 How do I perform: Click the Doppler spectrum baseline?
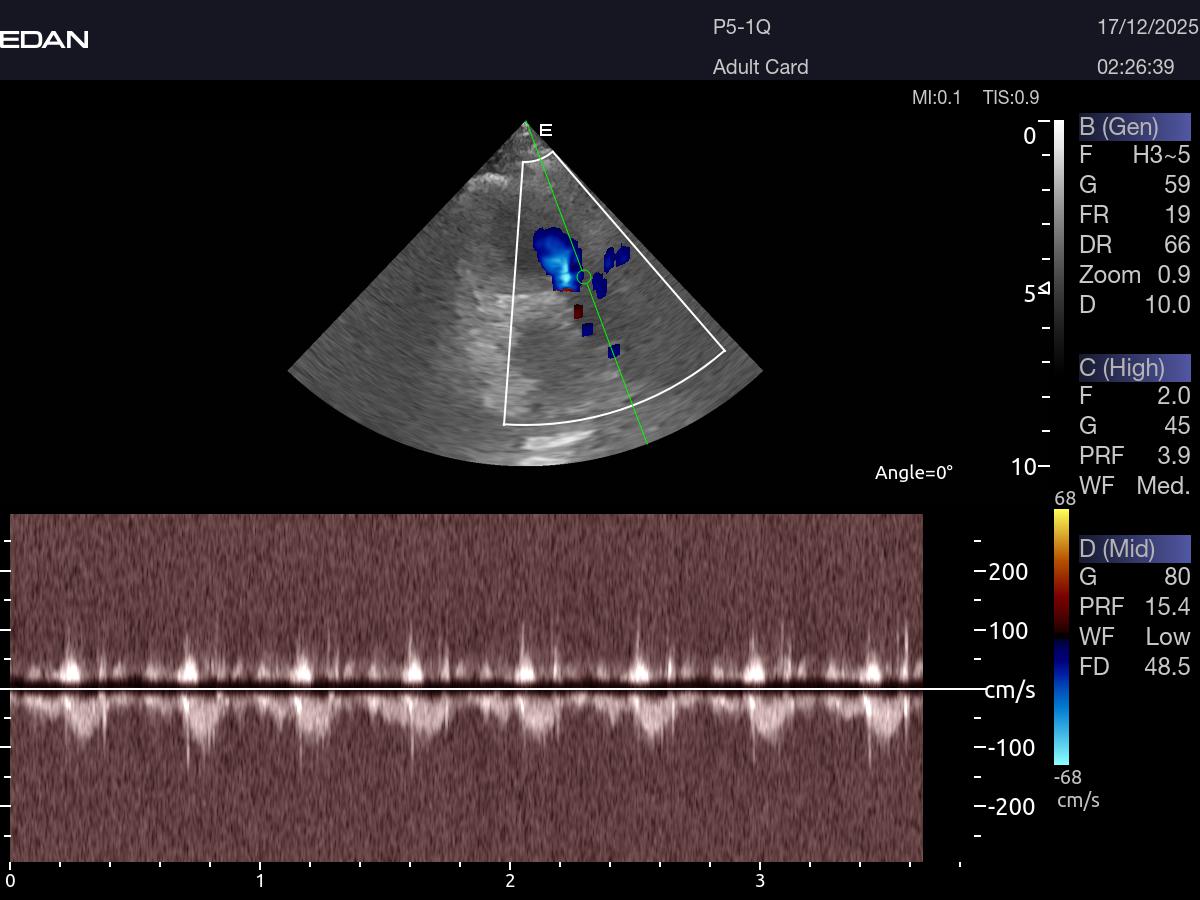pos(500,689)
